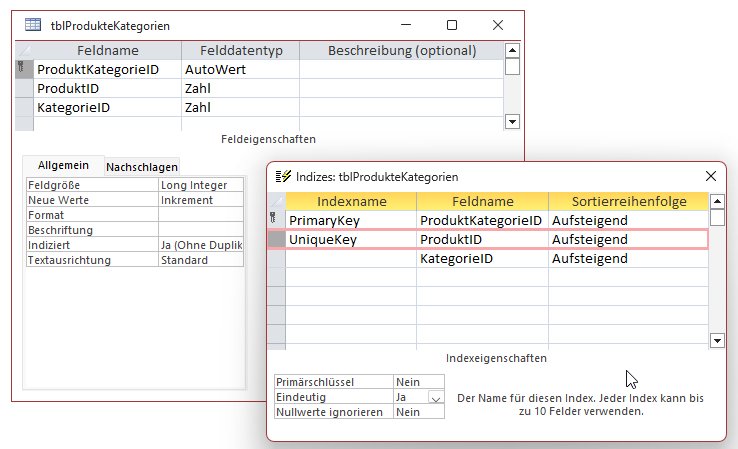
Task: Select the KategorieID field name in table design
Action: click(x=107, y=107)
